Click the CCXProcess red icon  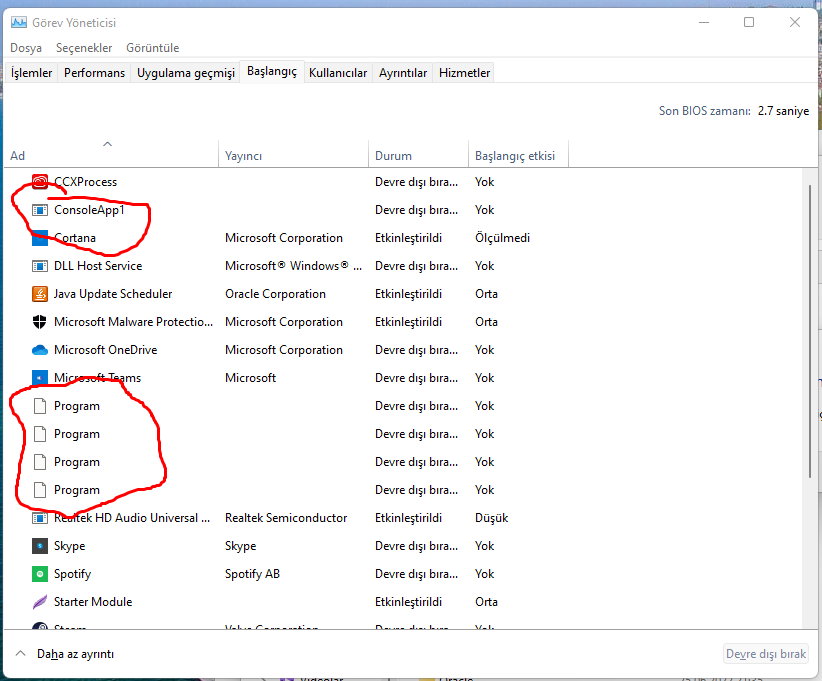(40, 182)
